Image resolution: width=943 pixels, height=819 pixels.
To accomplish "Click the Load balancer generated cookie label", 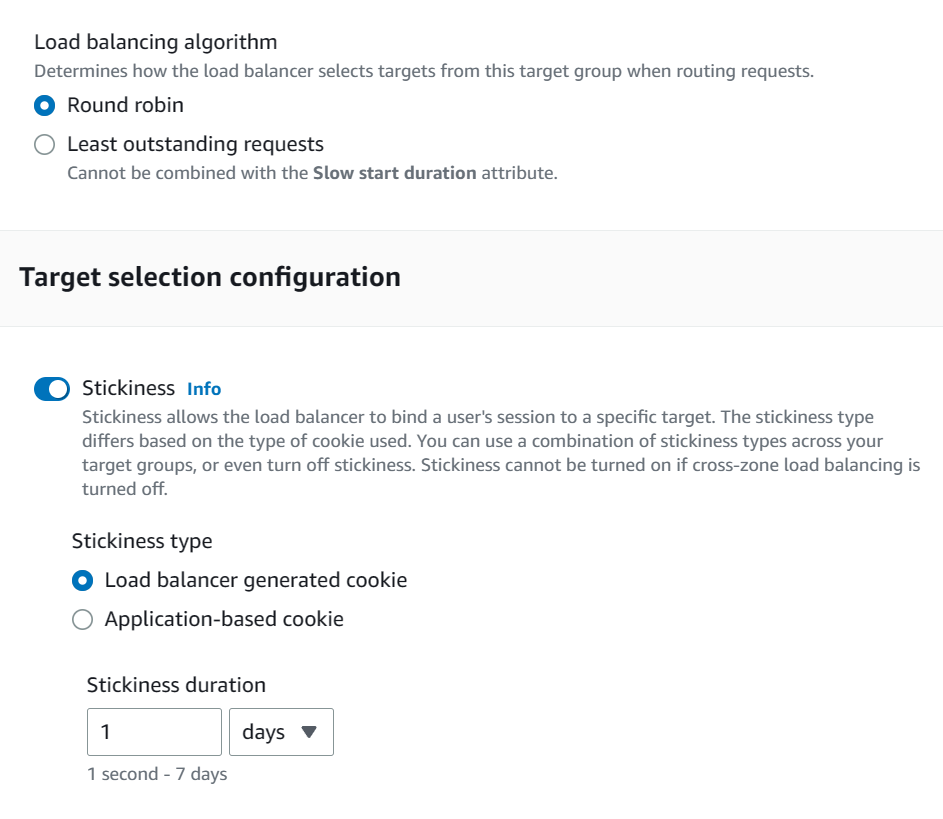I will (x=255, y=581).
